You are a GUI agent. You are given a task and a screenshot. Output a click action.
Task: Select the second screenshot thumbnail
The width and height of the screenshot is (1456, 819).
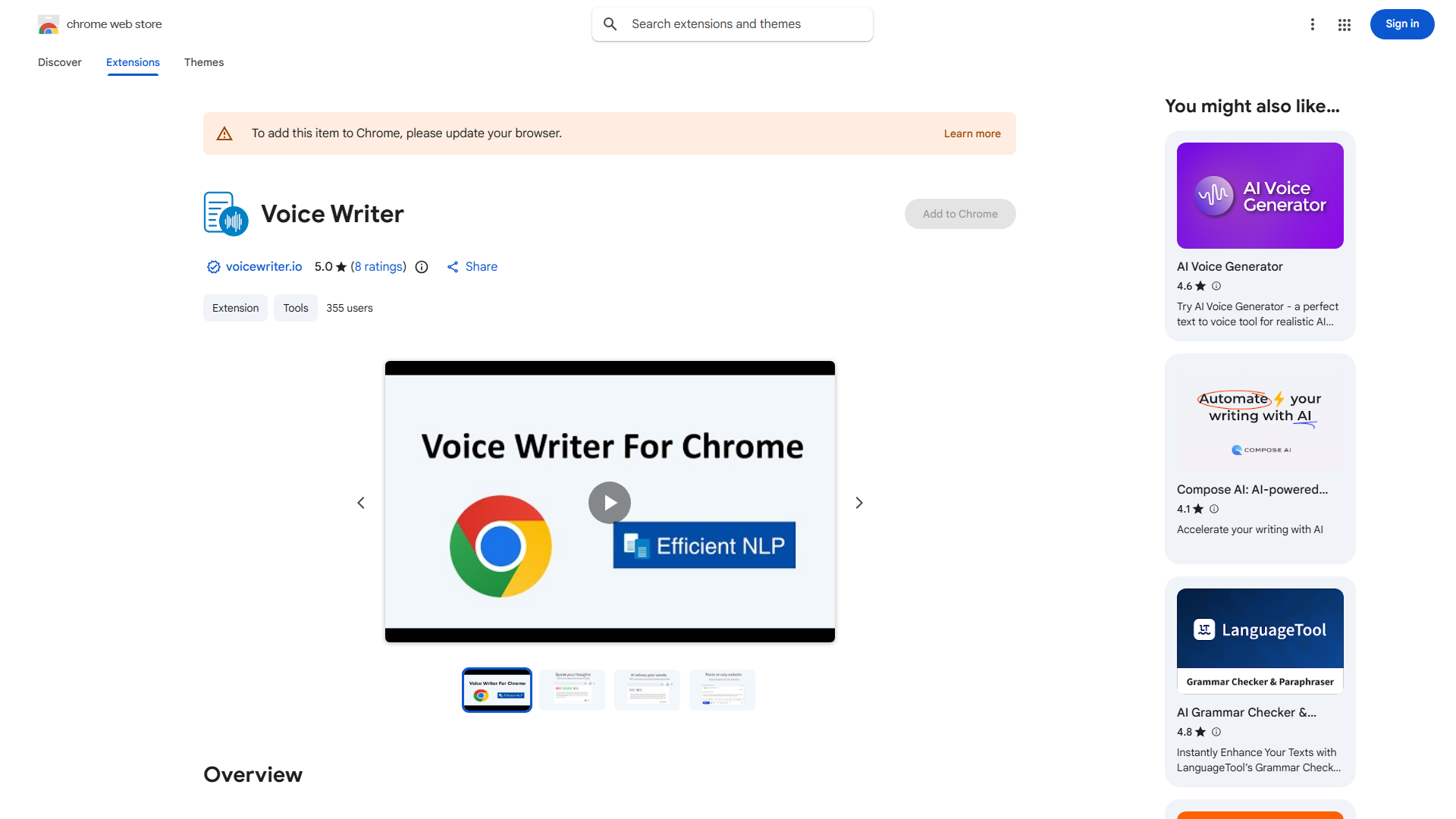coord(572,689)
